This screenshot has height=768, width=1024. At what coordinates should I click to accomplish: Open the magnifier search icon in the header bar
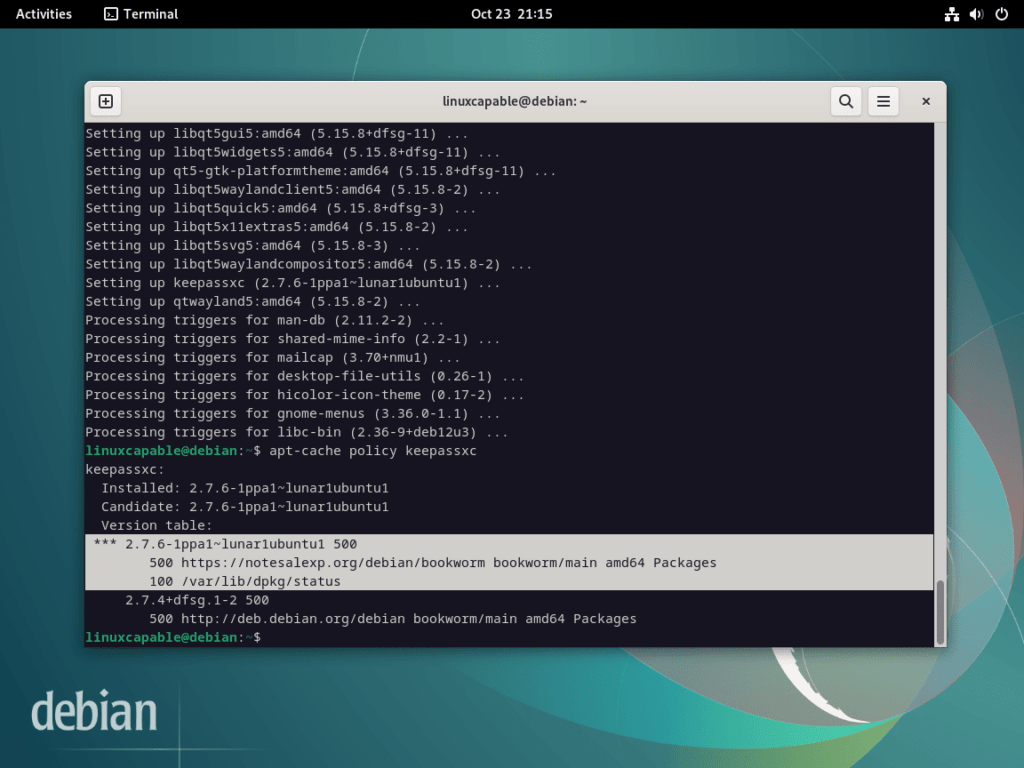[845, 101]
